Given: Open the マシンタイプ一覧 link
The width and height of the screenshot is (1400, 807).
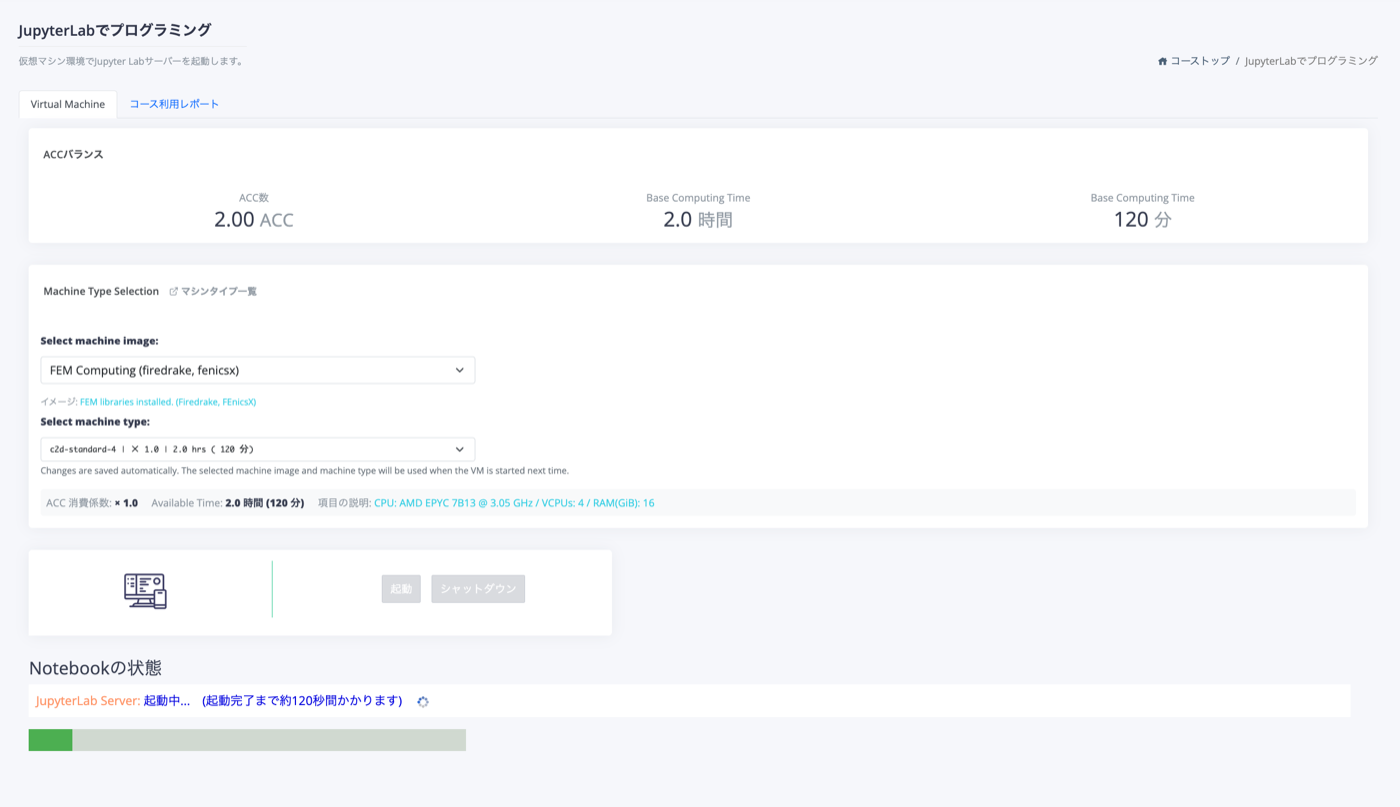Looking at the screenshot, I should click(219, 292).
